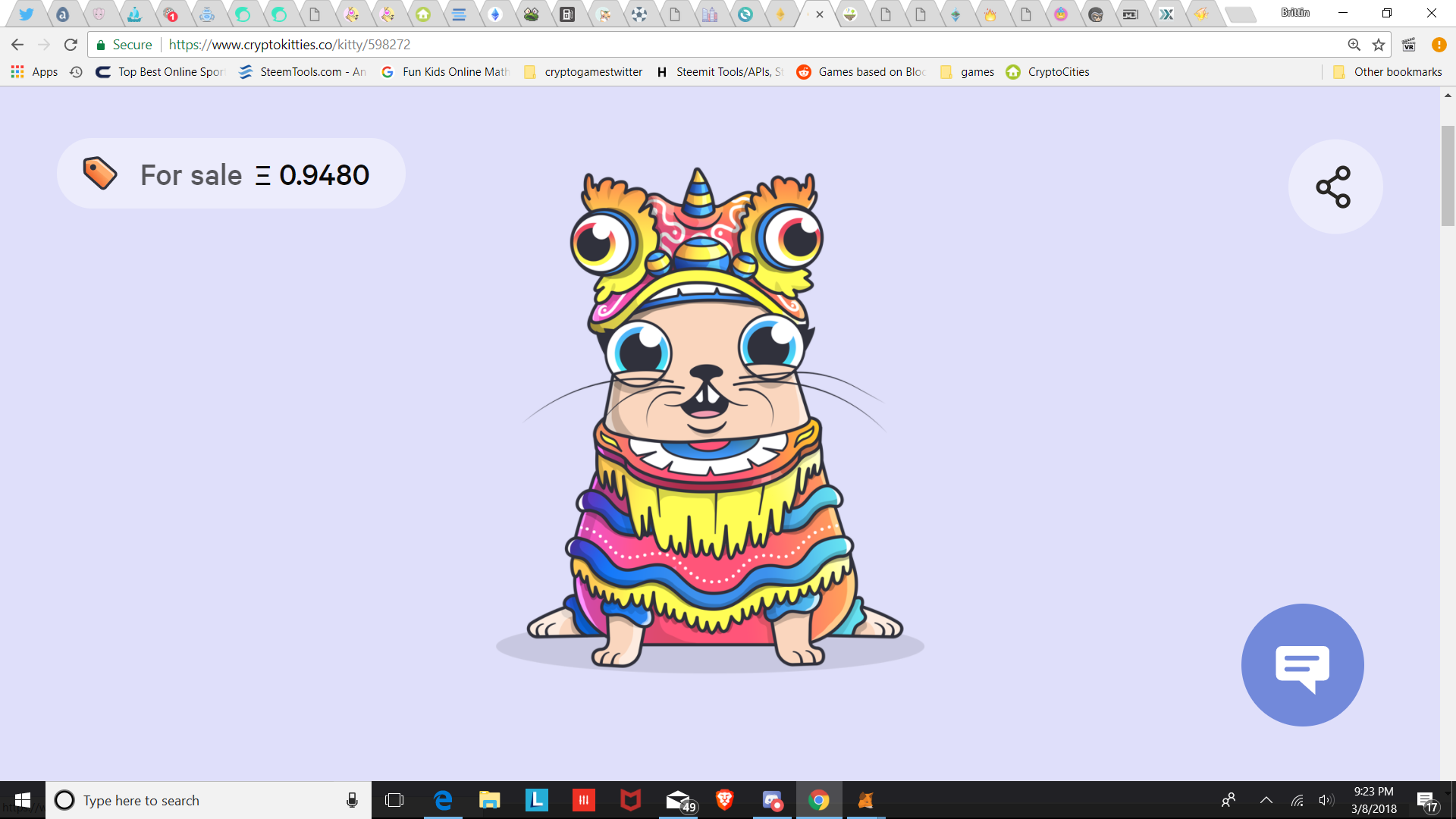Open the Windows Start menu

(23, 800)
